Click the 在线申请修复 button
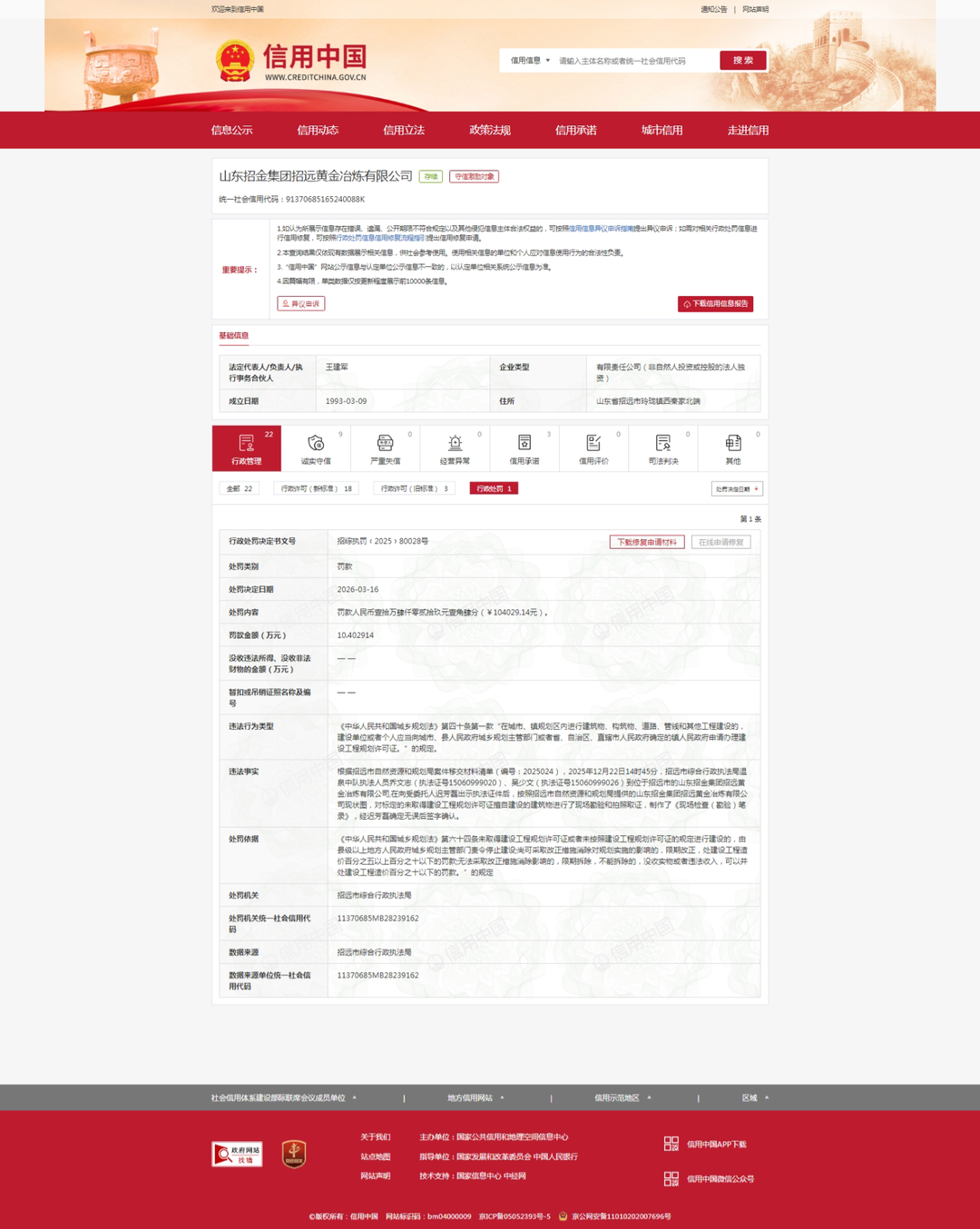Screen dimensions: 980x1229 720,542
